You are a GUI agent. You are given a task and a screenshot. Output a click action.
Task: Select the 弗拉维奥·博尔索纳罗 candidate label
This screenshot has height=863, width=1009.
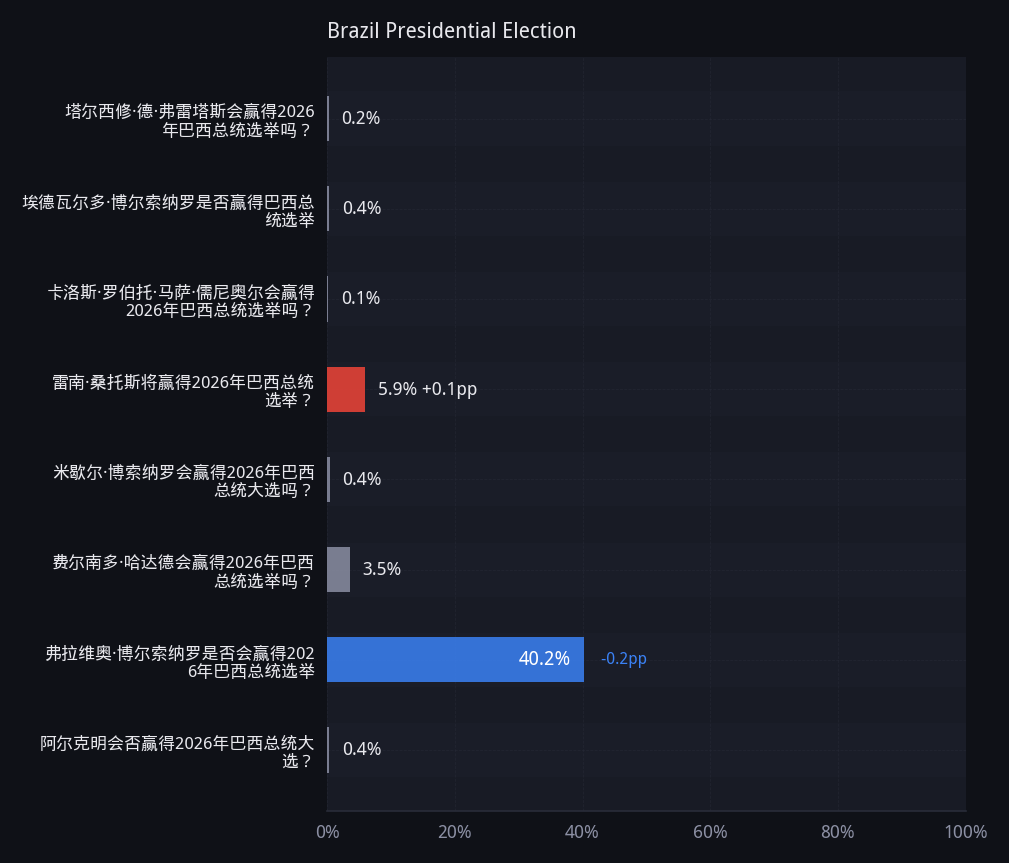point(180,662)
